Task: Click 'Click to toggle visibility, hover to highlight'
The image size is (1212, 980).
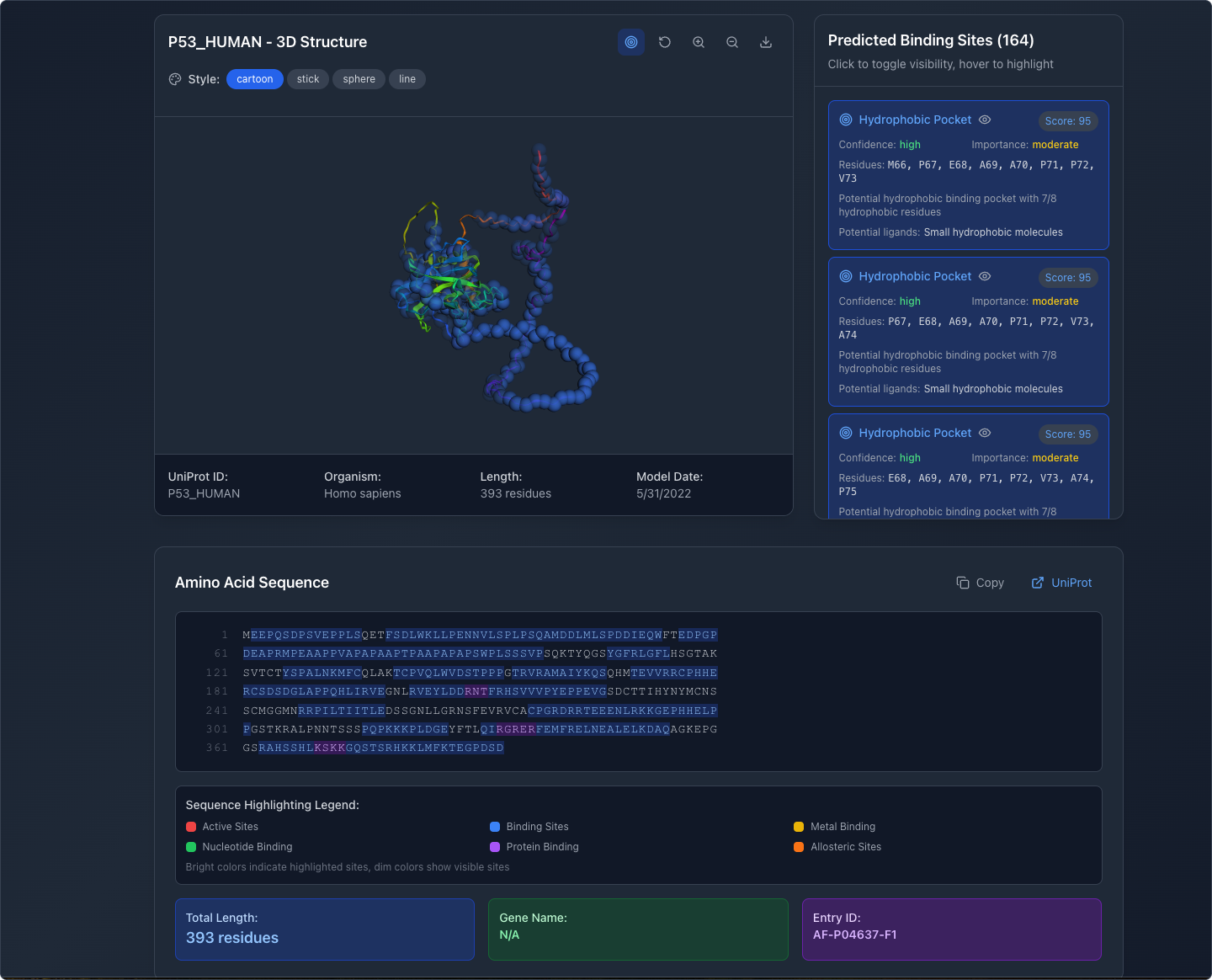Action: click(941, 64)
